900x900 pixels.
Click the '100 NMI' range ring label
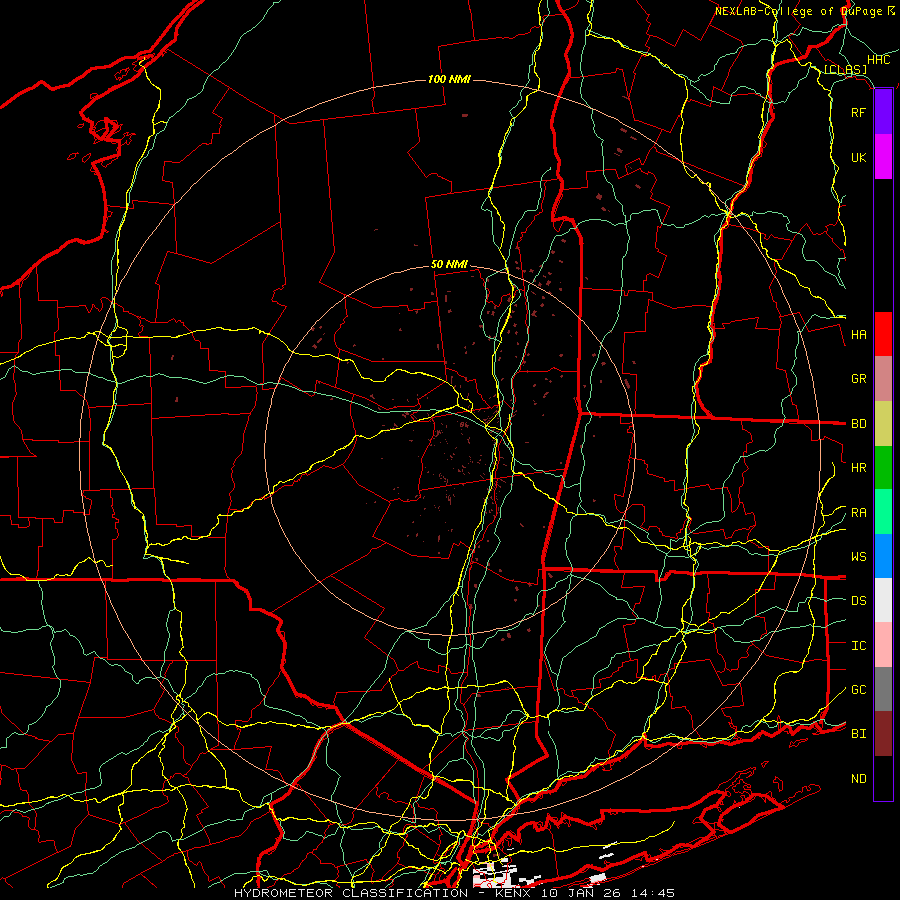point(449,79)
